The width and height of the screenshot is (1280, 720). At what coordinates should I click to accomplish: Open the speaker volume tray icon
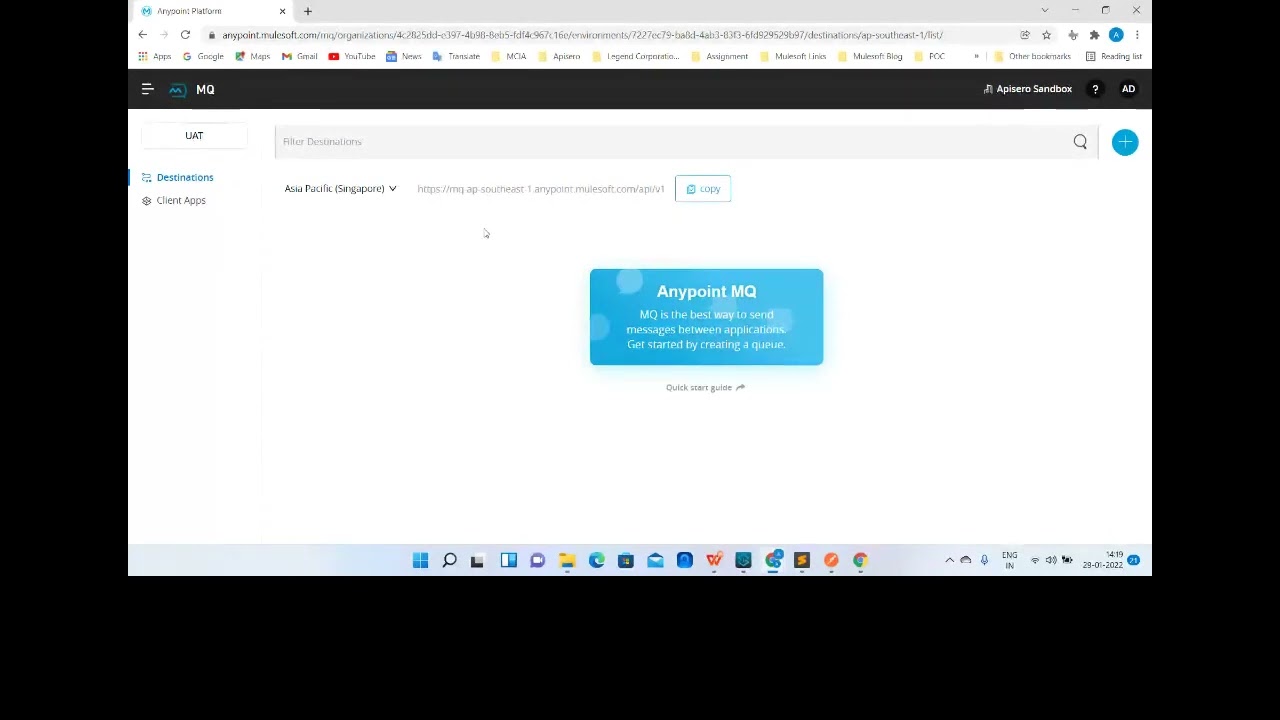[x=1051, y=560]
